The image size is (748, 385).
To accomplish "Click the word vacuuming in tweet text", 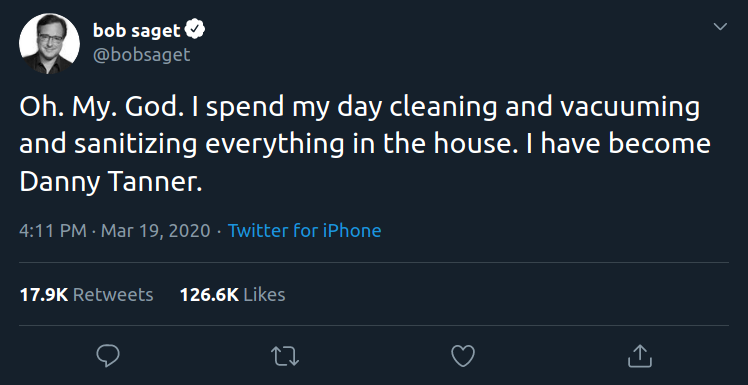I will pyautogui.click(x=630, y=108).
